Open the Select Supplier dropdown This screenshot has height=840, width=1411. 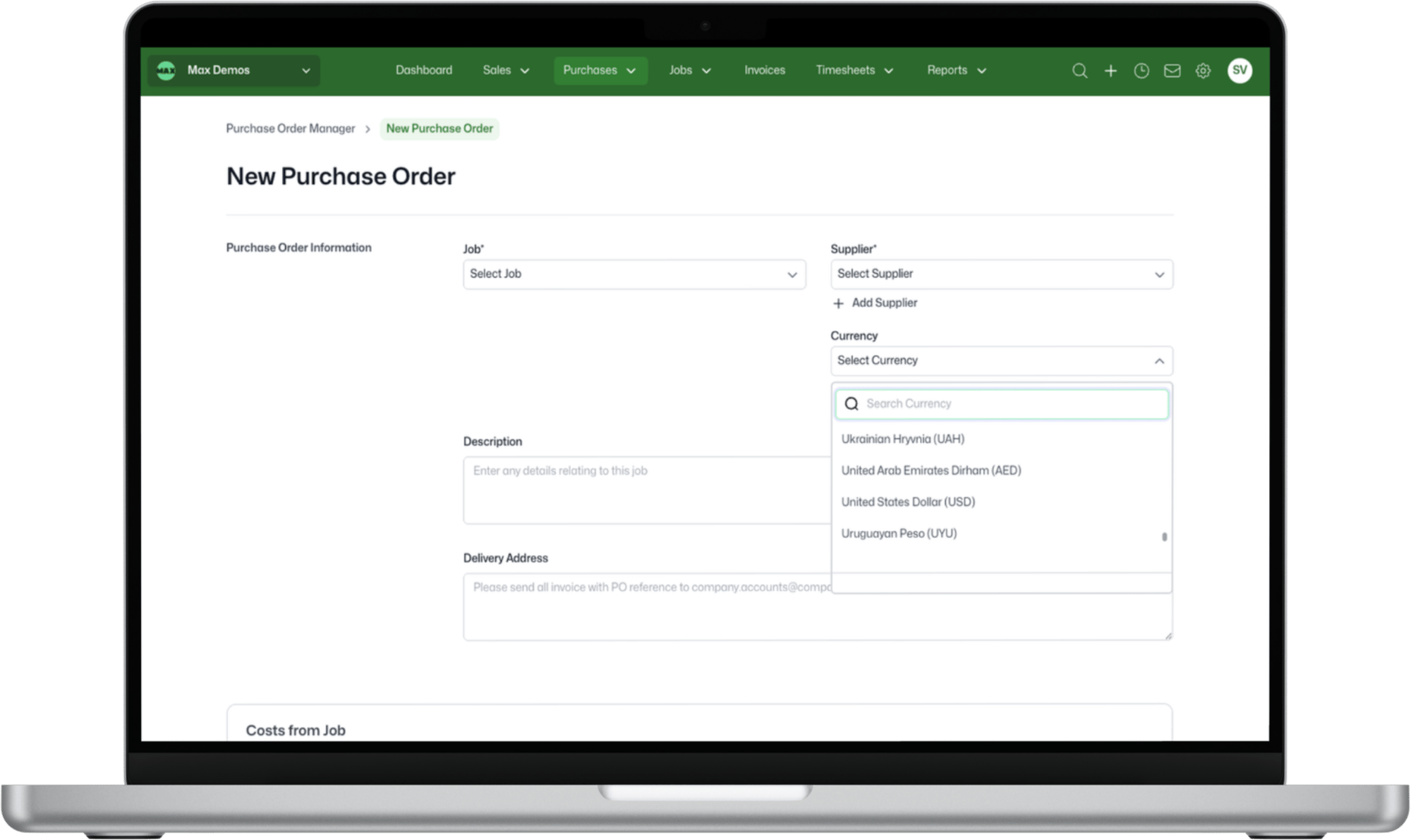pos(1001,274)
